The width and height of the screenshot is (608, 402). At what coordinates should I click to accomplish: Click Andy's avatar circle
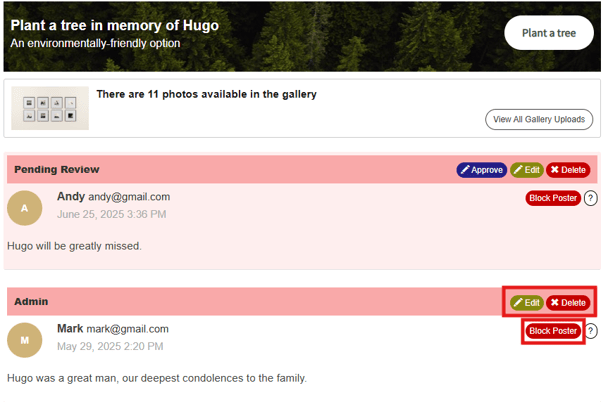(x=25, y=208)
